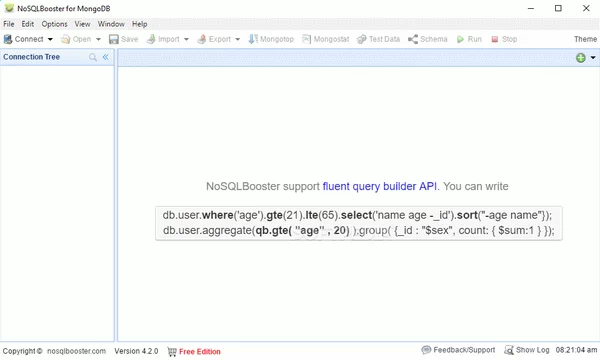This screenshot has height=360, width=600.
Task: Open the Help menu
Action: pos(140,24)
